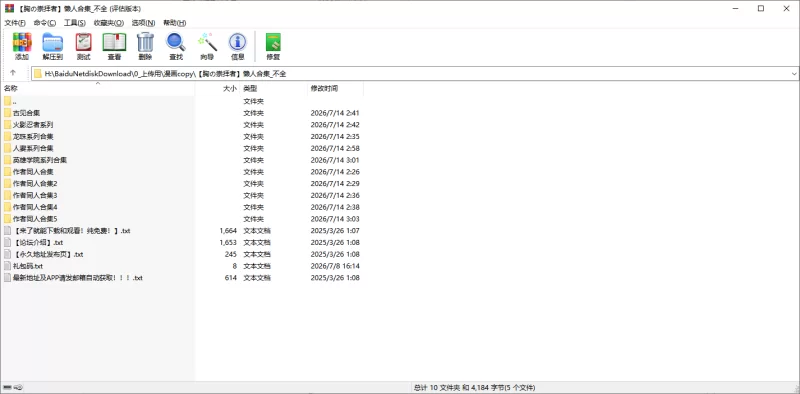800x394 pixels.
Task: Click folder icon of 作者同人合集4
Action: click(x=7, y=207)
